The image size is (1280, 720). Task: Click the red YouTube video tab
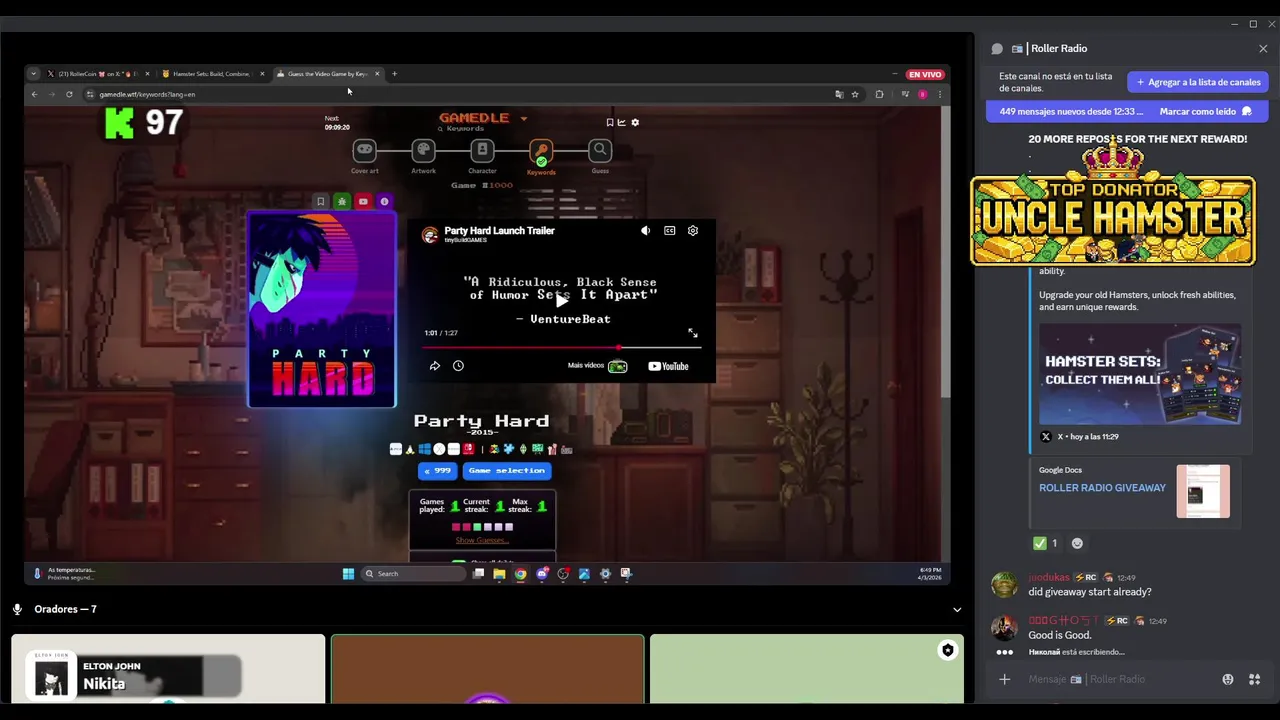pyautogui.click(x=363, y=201)
